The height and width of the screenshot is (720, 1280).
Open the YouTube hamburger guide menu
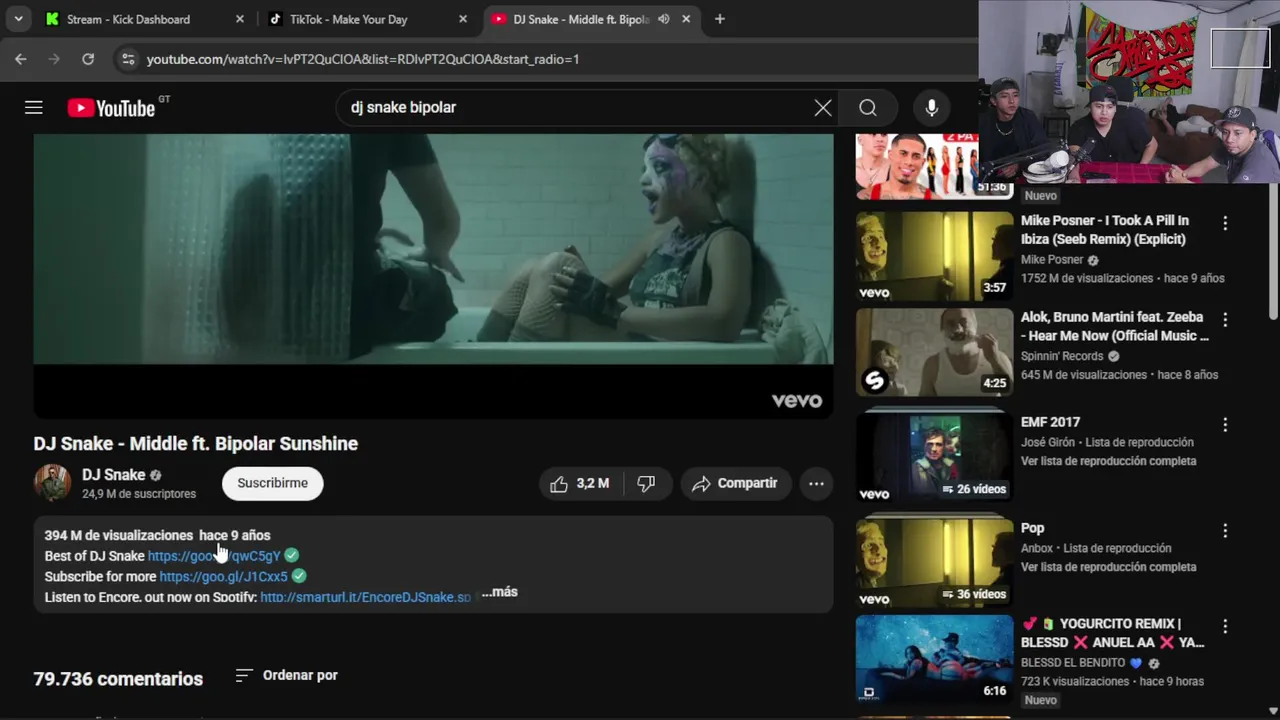click(x=34, y=108)
